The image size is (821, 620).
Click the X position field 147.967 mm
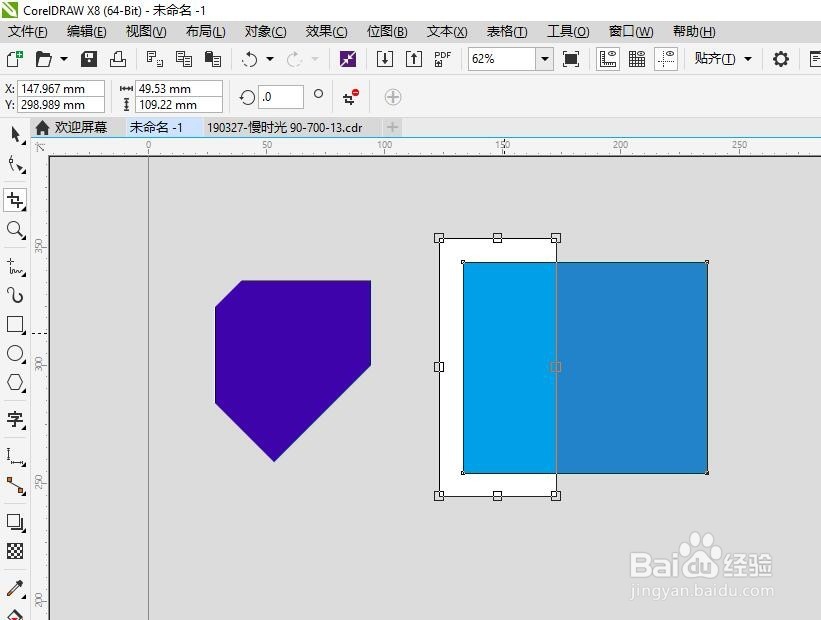[x=61, y=88]
